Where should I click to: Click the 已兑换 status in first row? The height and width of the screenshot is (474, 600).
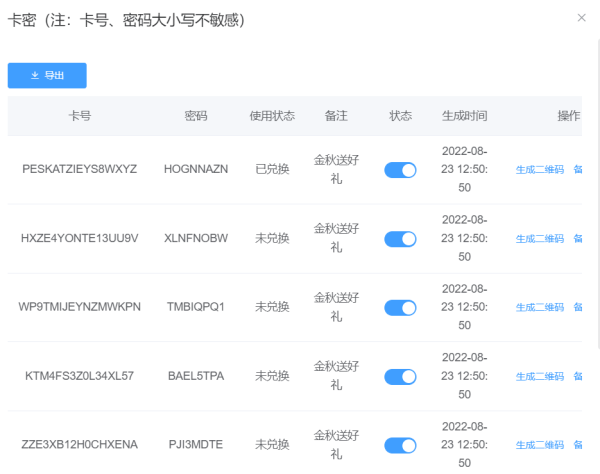[272, 170]
